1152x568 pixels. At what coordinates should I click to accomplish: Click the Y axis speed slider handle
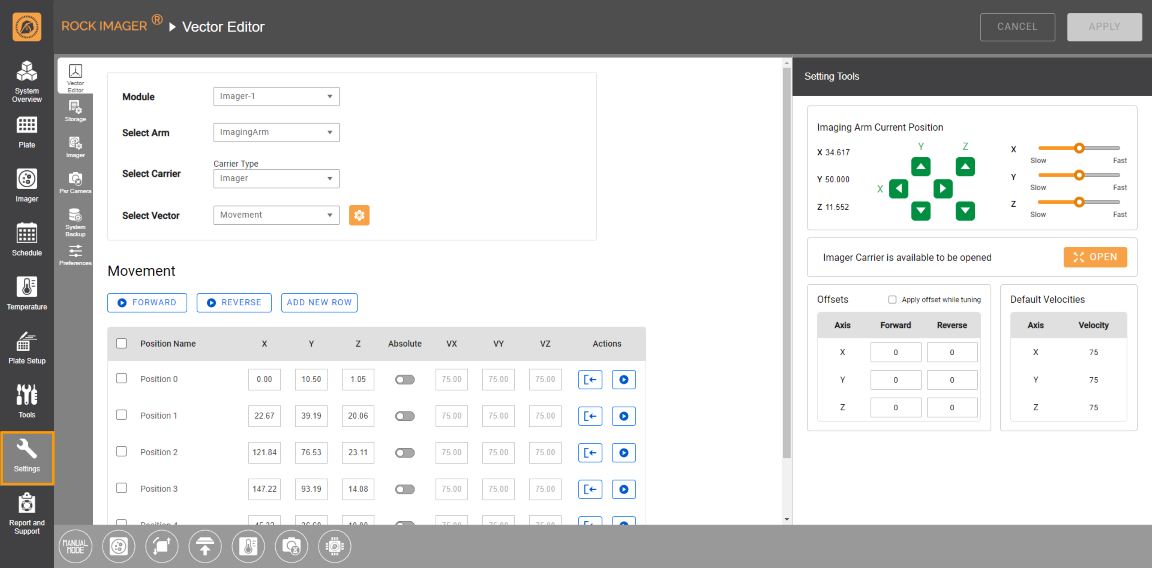pyautogui.click(x=1079, y=175)
